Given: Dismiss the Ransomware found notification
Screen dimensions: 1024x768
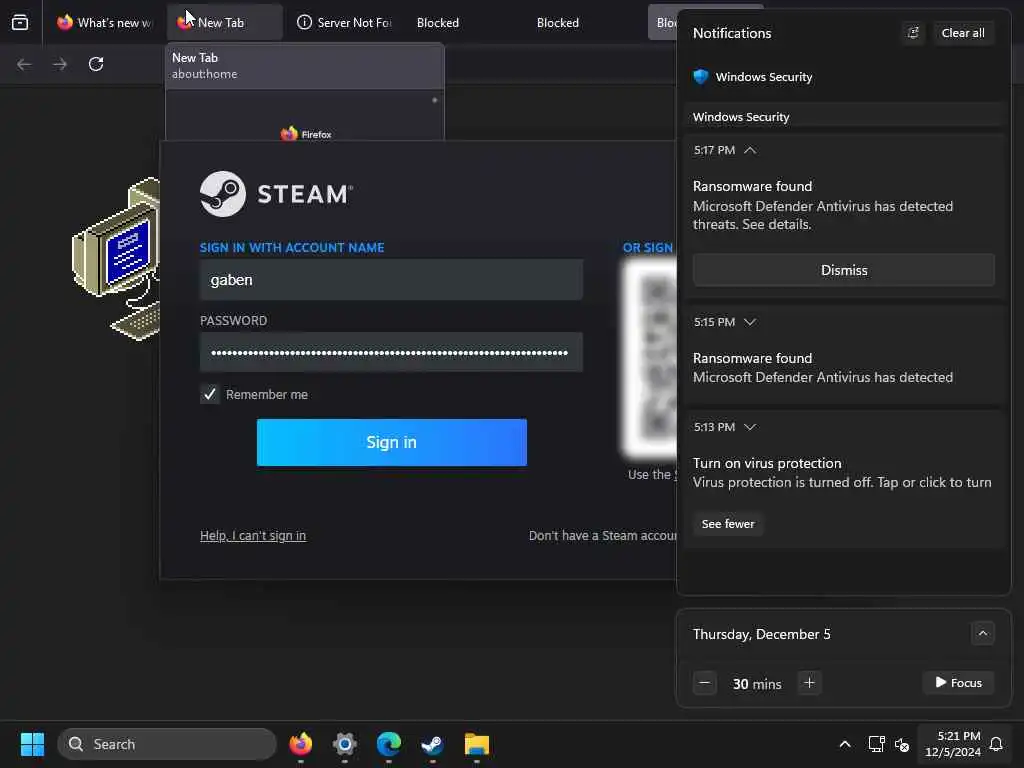Looking at the screenshot, I should 844,270.
